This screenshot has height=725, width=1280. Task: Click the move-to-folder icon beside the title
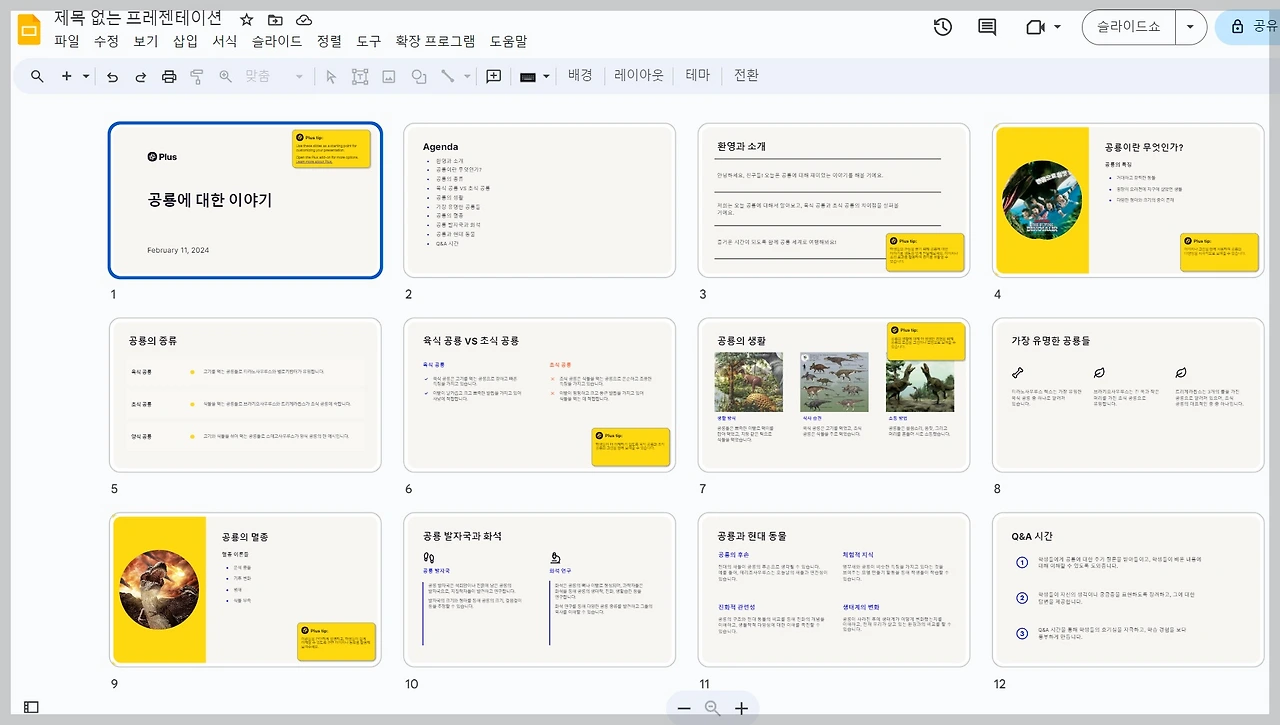tap(275, 20)
